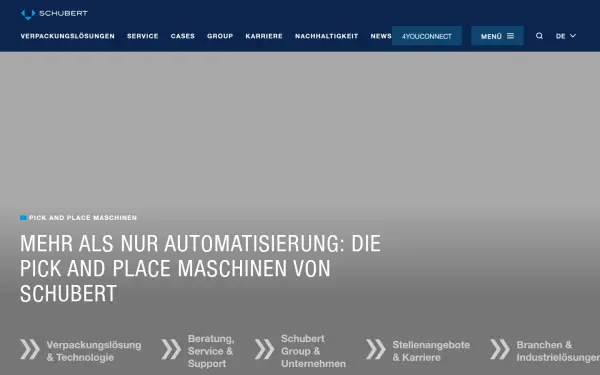Click the hamburger icon in the Menü button
600x375 pixels.
[510, 36]
